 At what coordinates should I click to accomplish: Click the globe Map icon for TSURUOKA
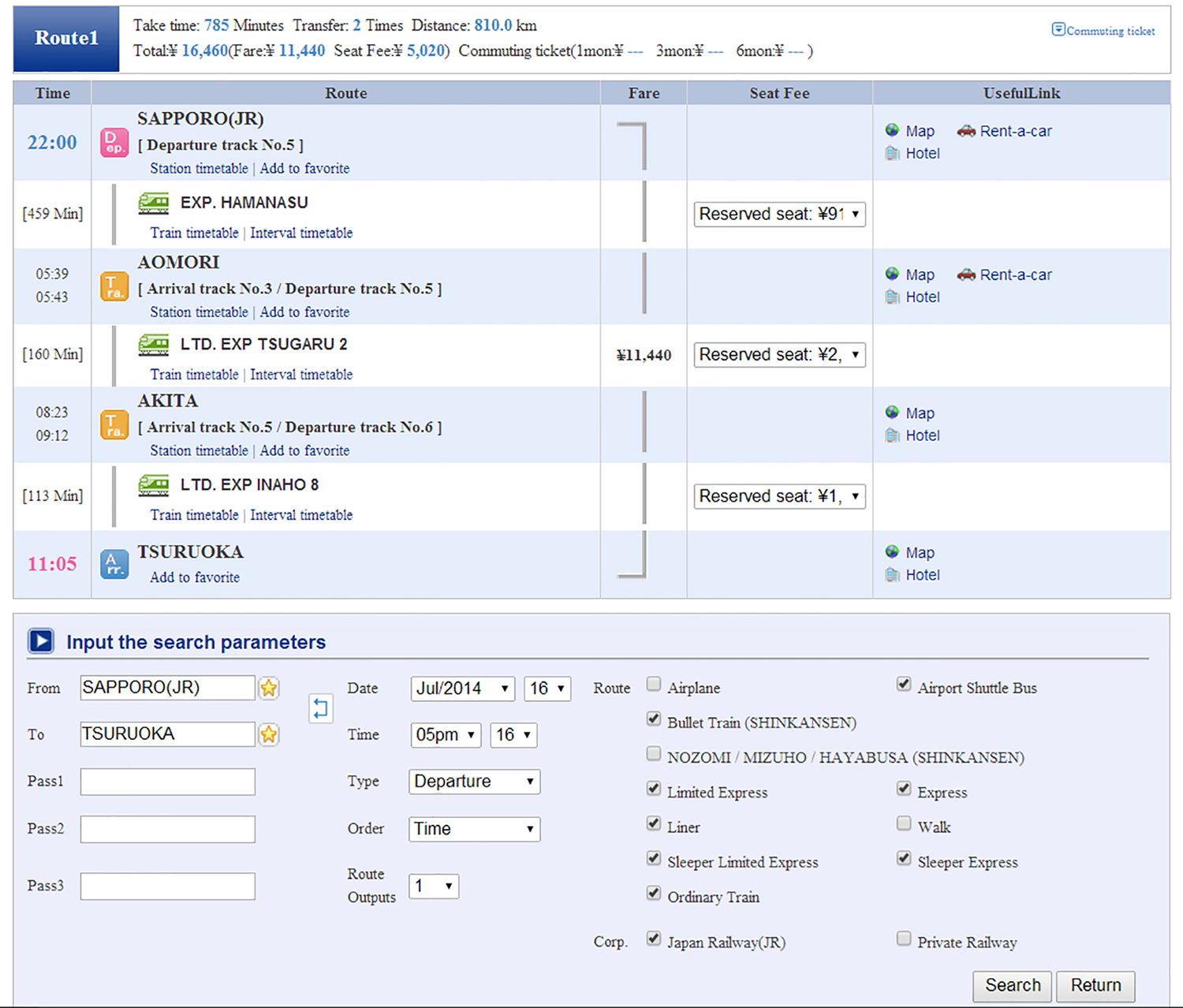[x=892, y=551]
